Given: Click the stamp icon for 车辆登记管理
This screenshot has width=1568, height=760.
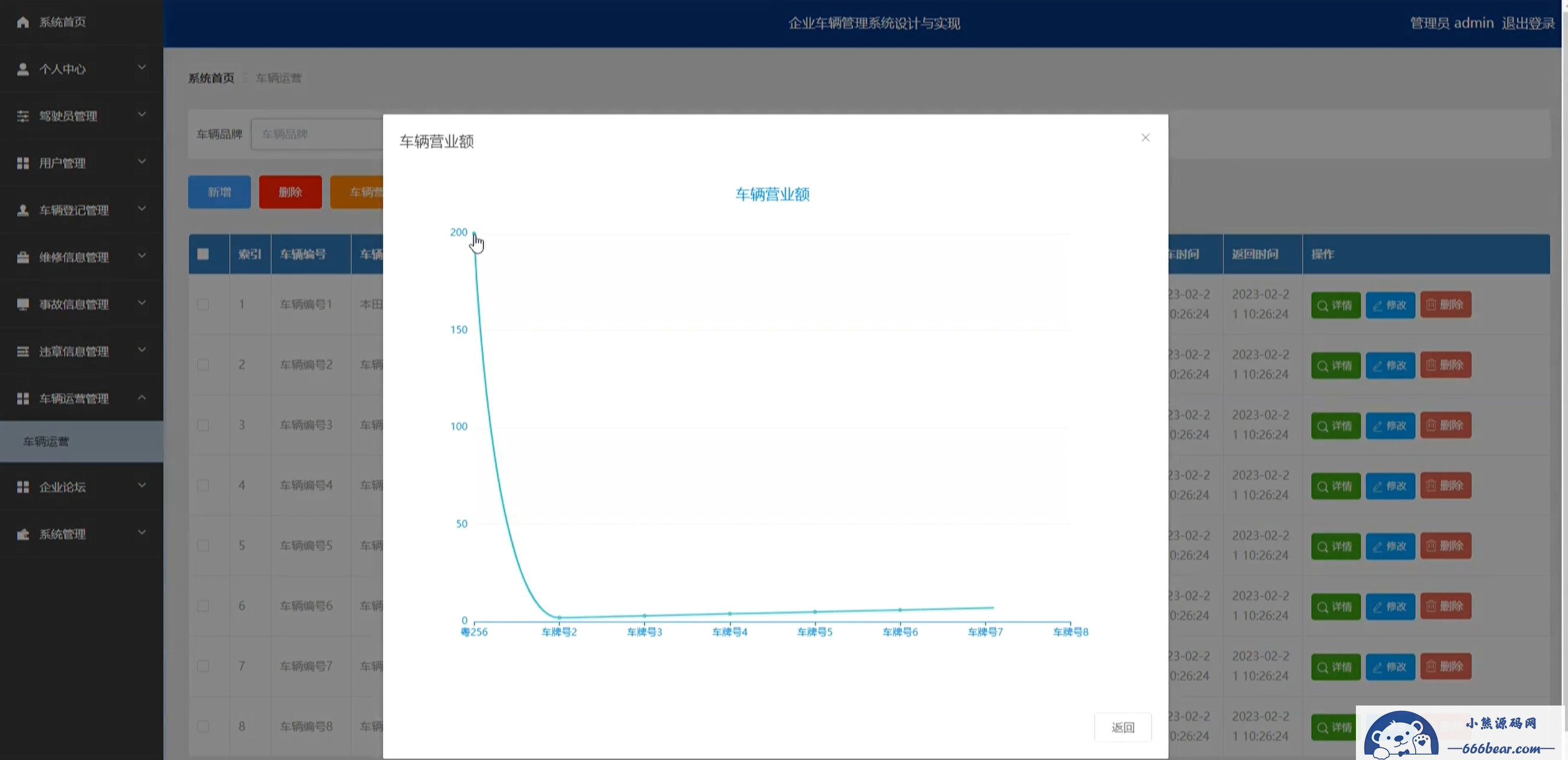Looking at the screenshot, I should point(23,210).
